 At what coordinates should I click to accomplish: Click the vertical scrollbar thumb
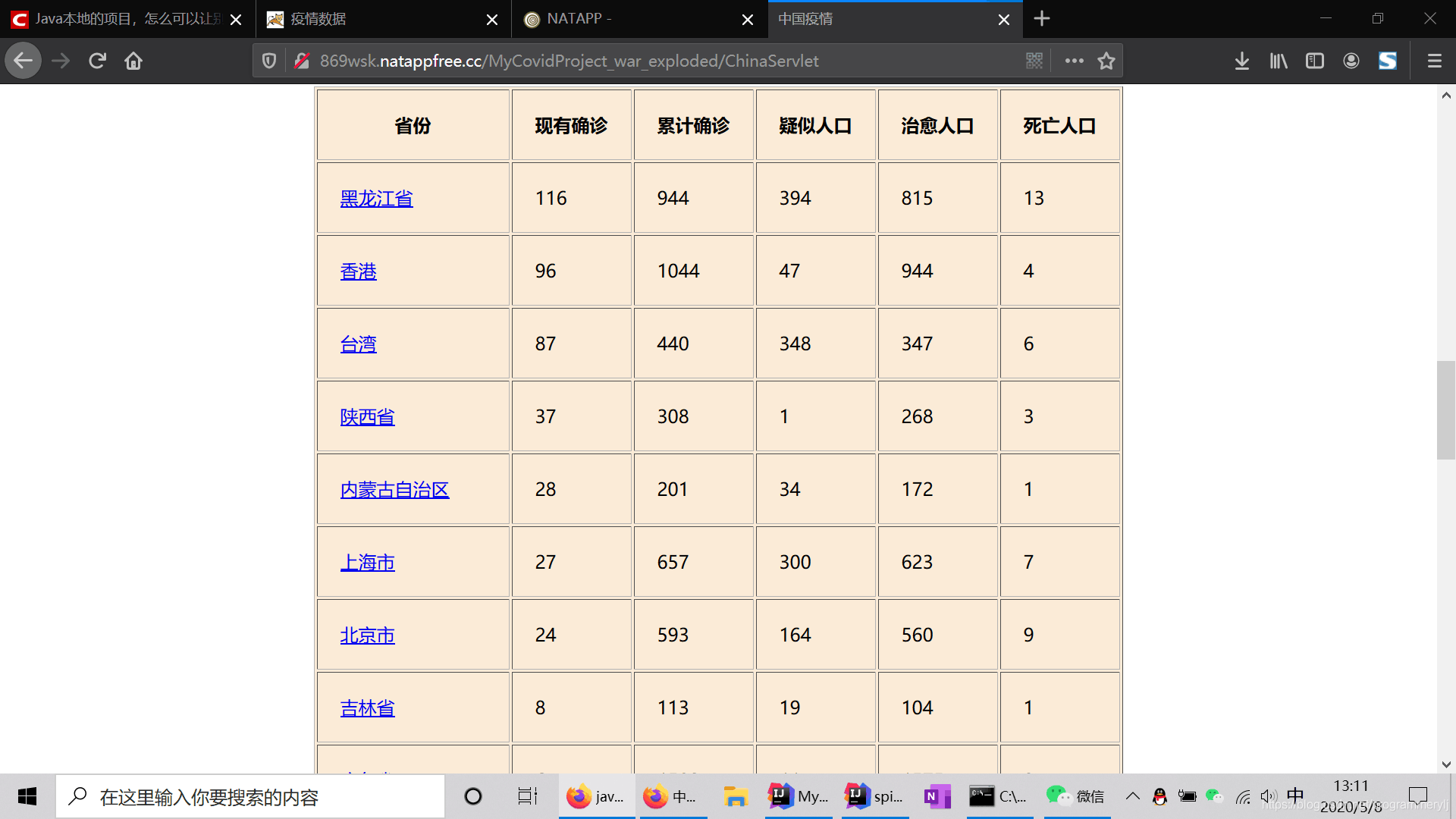click(x=1445, y=409)
